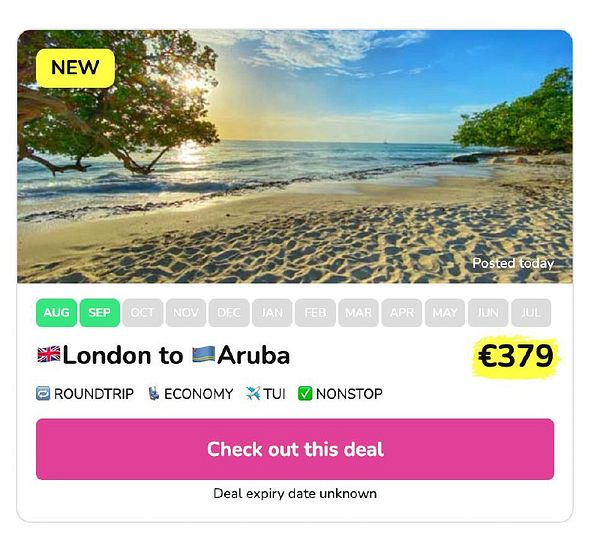The image size is (600, 549).
Task: Select the SEP month chip
Action: click(99, 313)
